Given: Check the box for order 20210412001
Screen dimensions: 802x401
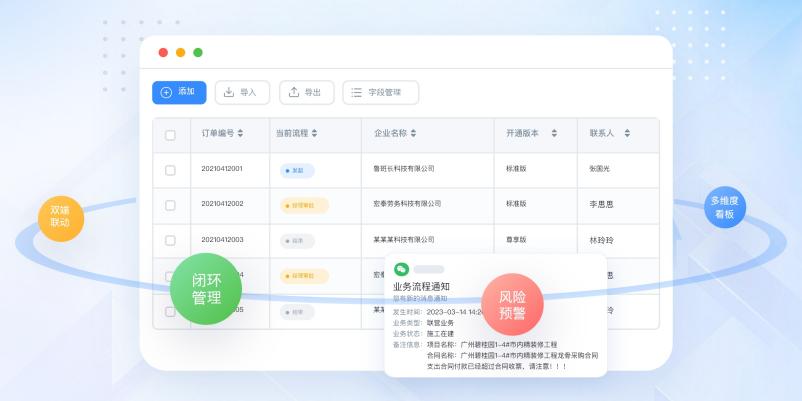Looking at the screenshot, I should pyautogui.click(x=170, y=169).
